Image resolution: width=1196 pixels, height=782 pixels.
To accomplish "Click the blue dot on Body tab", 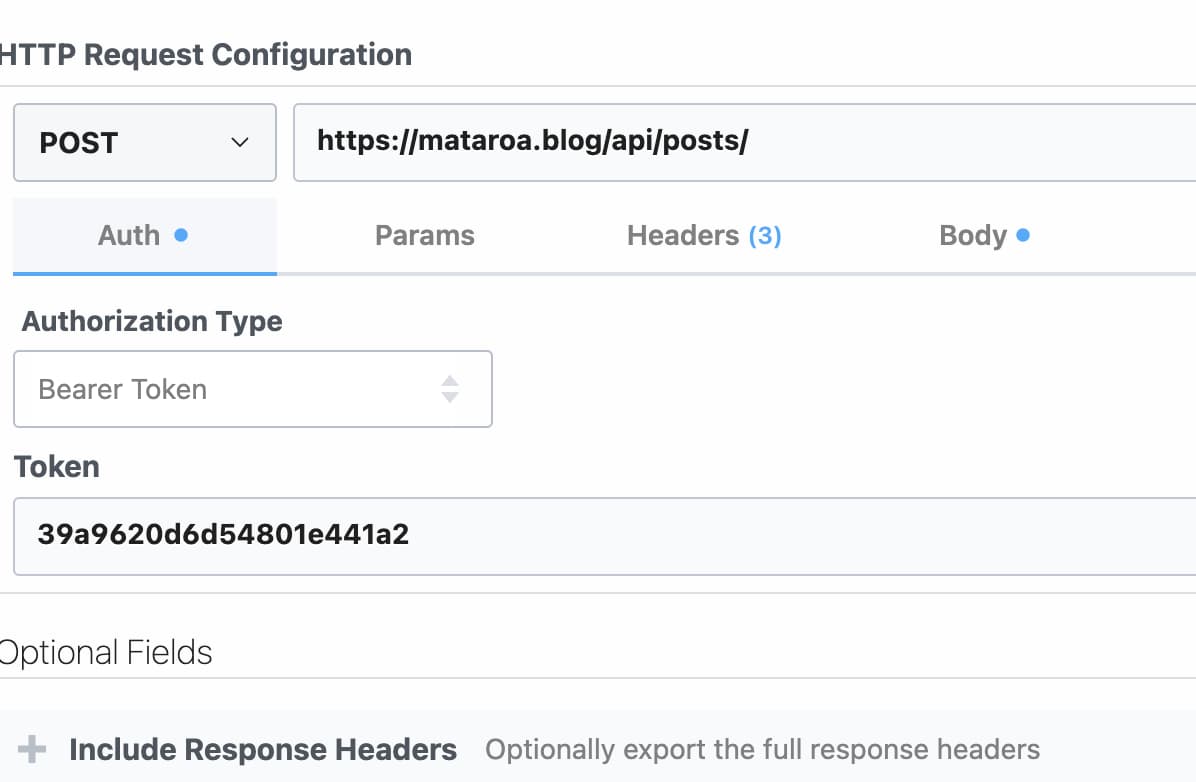I will (1023, 235).
